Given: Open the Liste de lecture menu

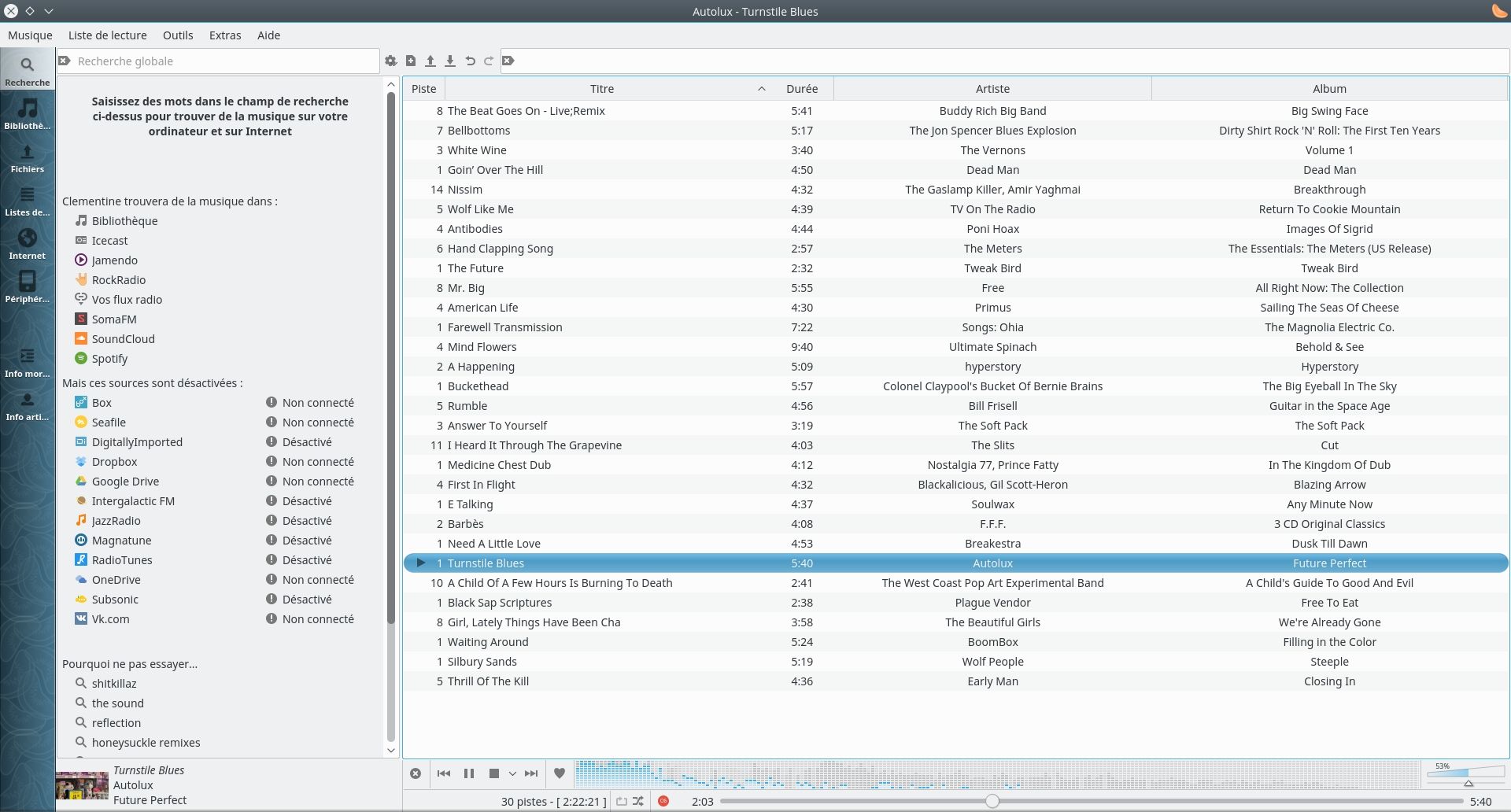Looking at the screenshot, I should [107, 35].
